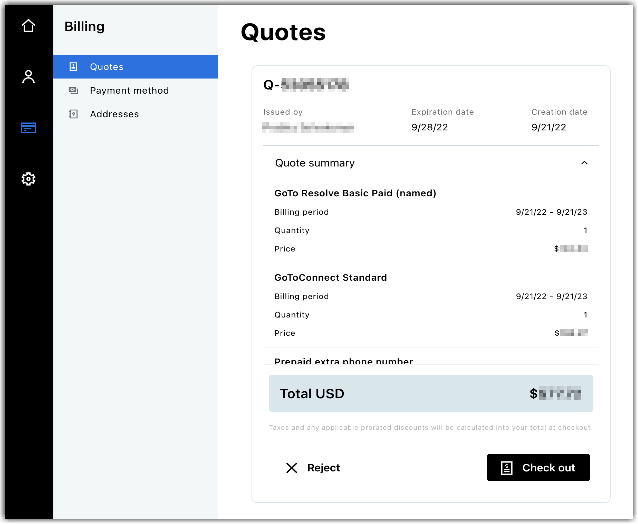Viewport: 638px width, 524px height.
Task: Reject the quote
Action: (x=313, y=468)
